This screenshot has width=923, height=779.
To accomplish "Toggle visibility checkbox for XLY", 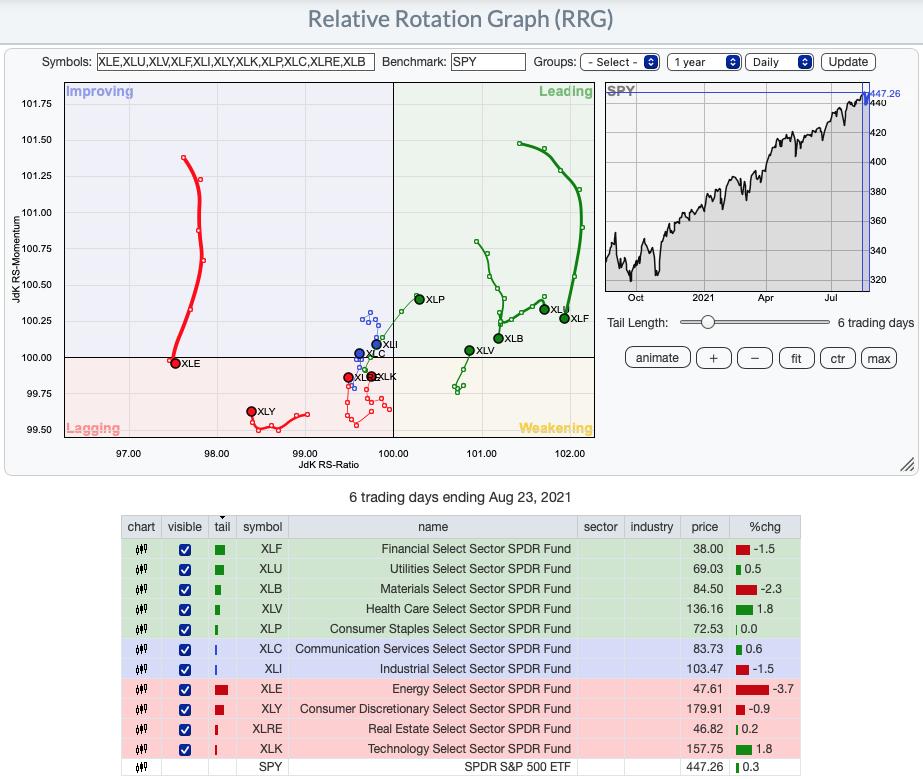I will coord(185,710).
